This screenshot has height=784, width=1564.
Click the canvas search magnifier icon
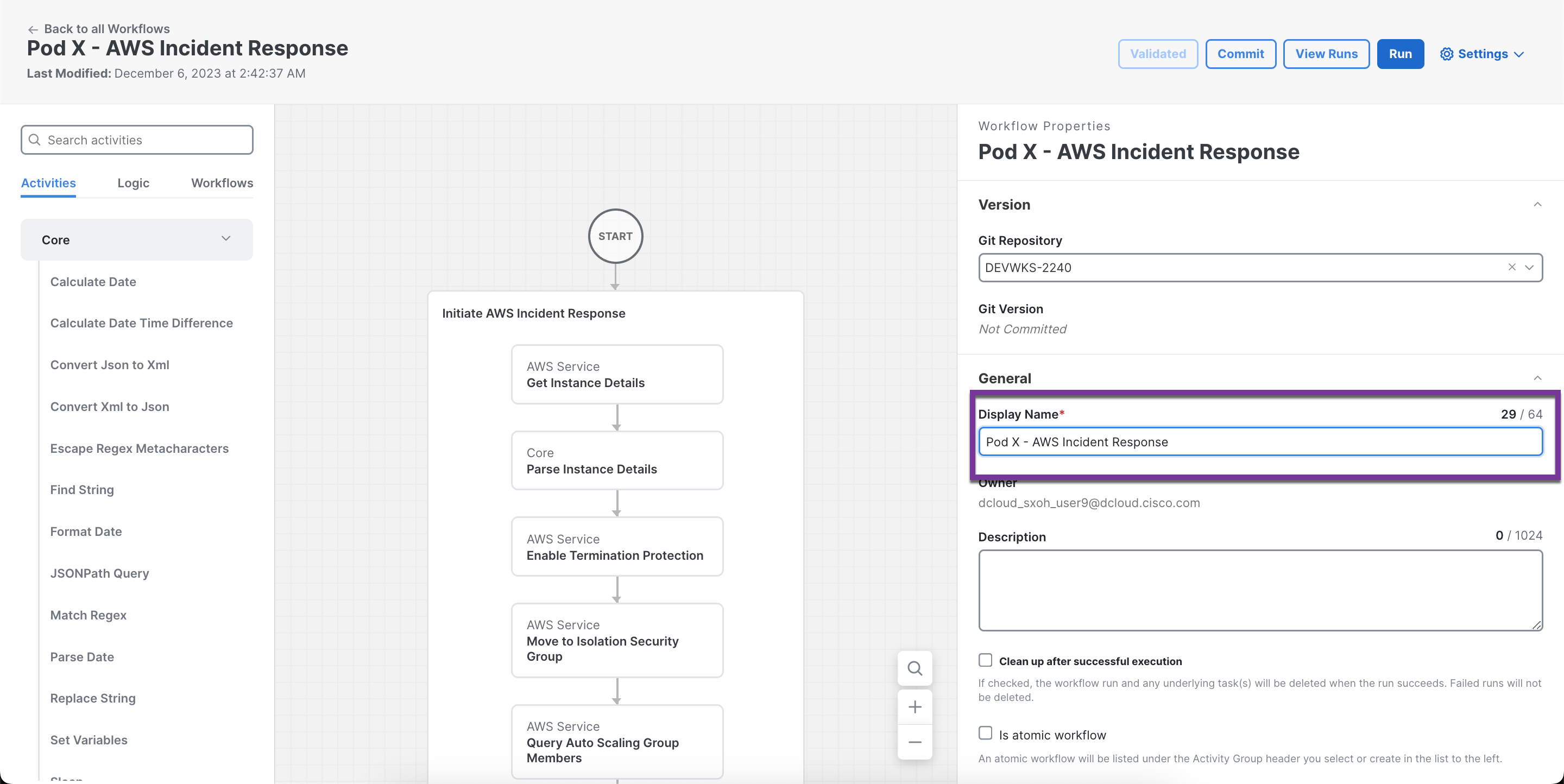[x=915, y=668]
